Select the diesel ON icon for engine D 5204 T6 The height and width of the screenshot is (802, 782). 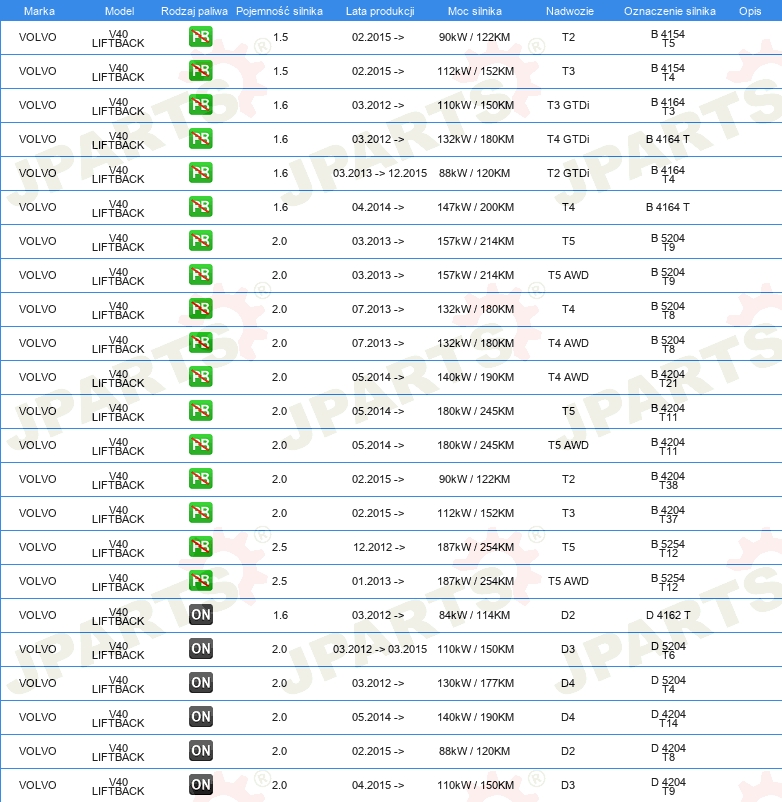[200, 649]
